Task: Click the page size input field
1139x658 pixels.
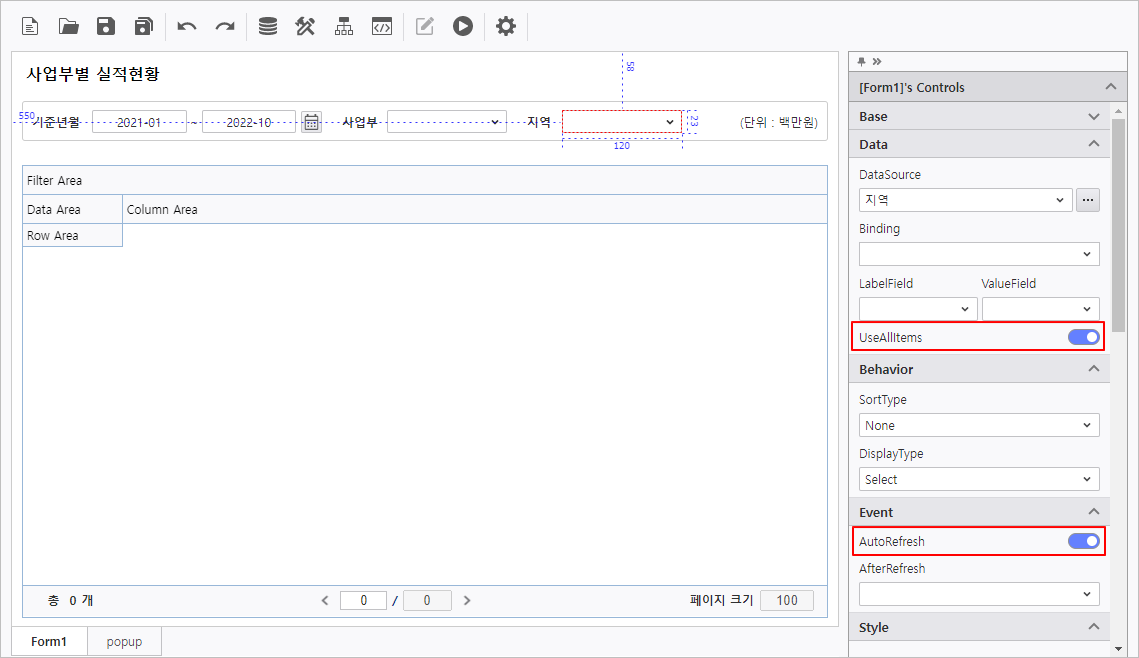Action: click(x=786, y=601)
